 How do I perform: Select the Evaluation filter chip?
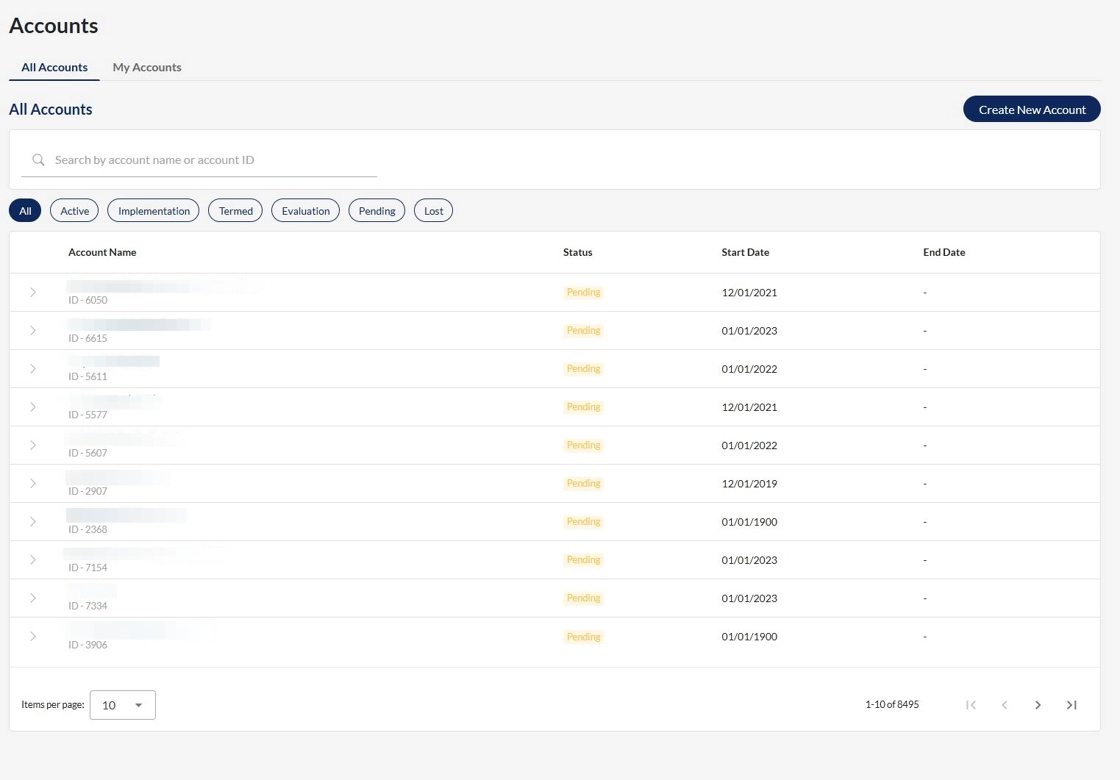pyautogui.click(x=305, y=211)
